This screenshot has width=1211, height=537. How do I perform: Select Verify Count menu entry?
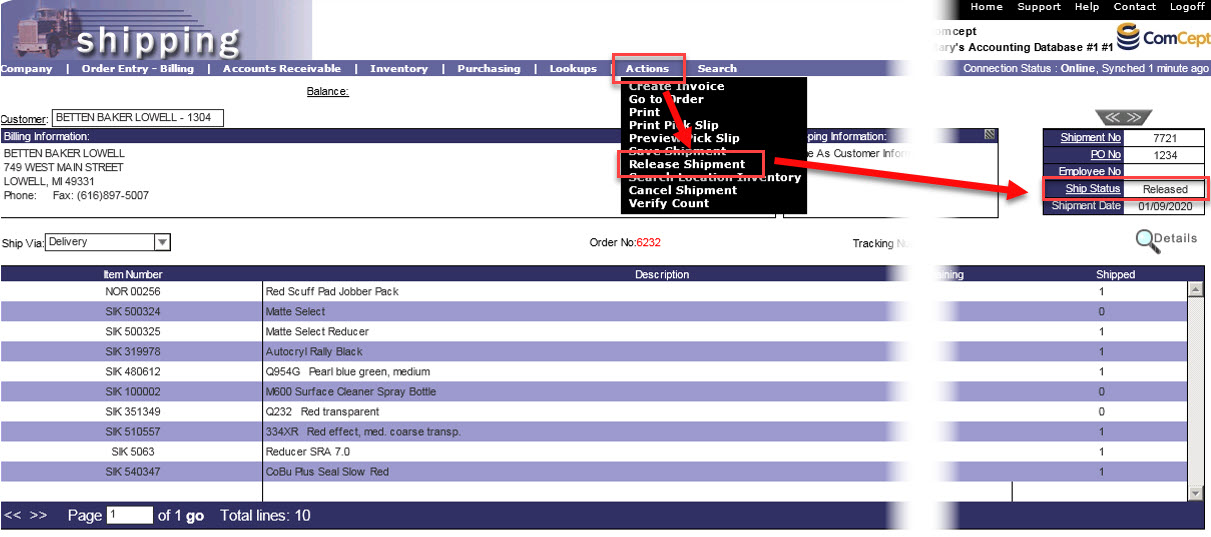coord(668,203)
